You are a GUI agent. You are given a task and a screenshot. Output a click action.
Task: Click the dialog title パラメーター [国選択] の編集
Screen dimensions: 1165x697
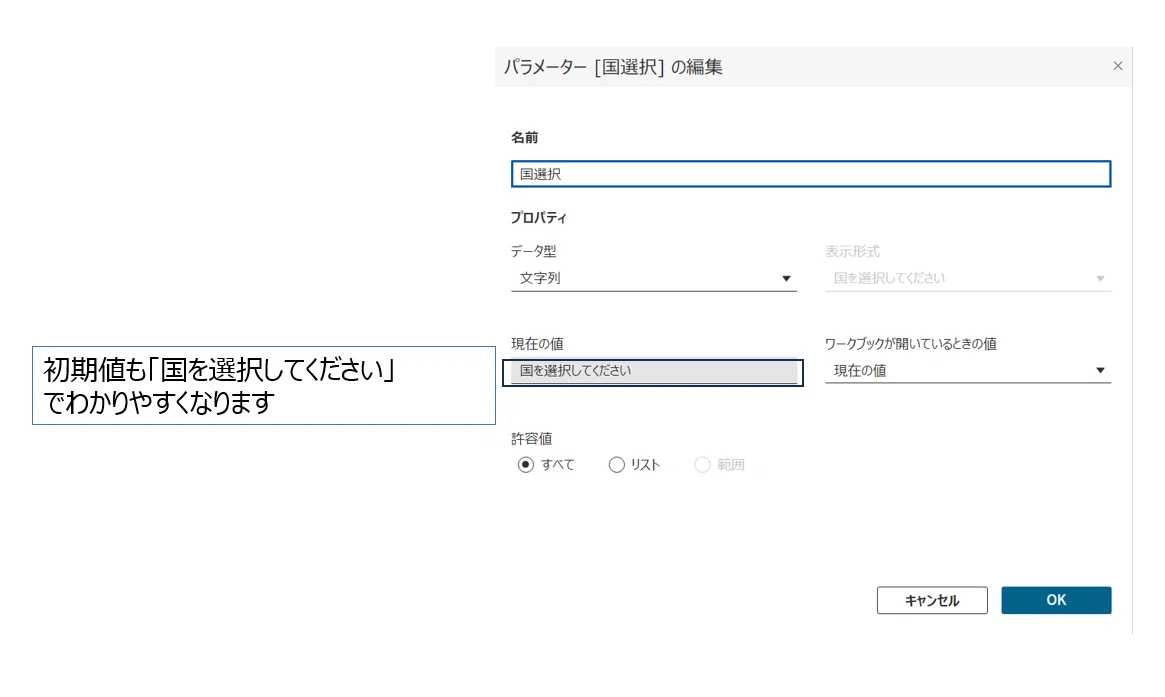[x=613, y=67]
